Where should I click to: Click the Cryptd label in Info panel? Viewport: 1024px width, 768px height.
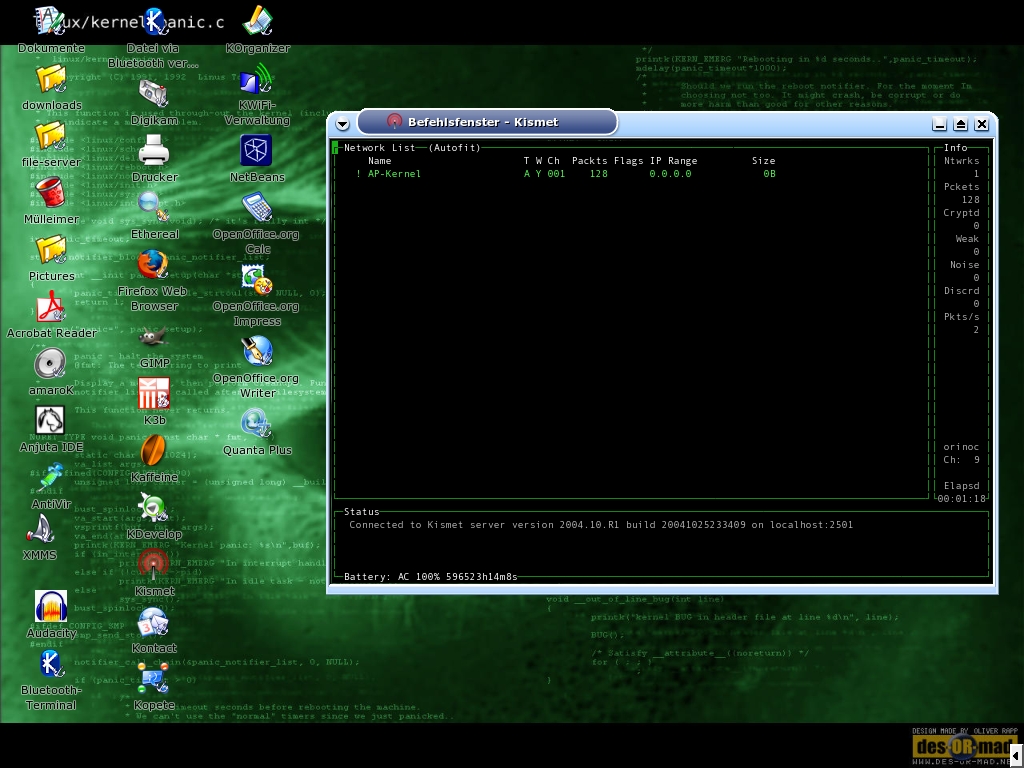(x=961, y=213)
